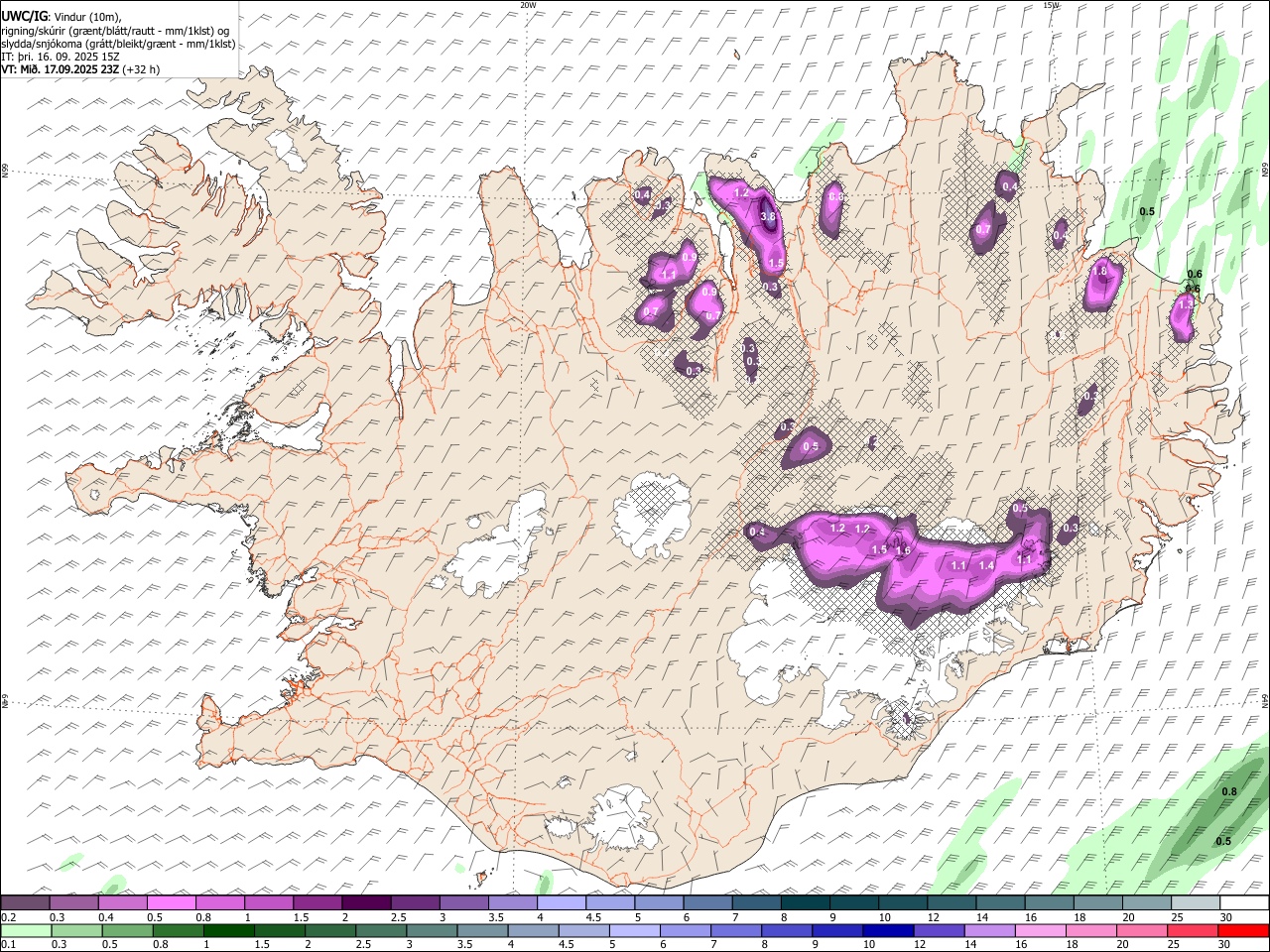
Task: Pick the darkest purple snow swatch between 2 and 2.5
Action: pos(366,903)
